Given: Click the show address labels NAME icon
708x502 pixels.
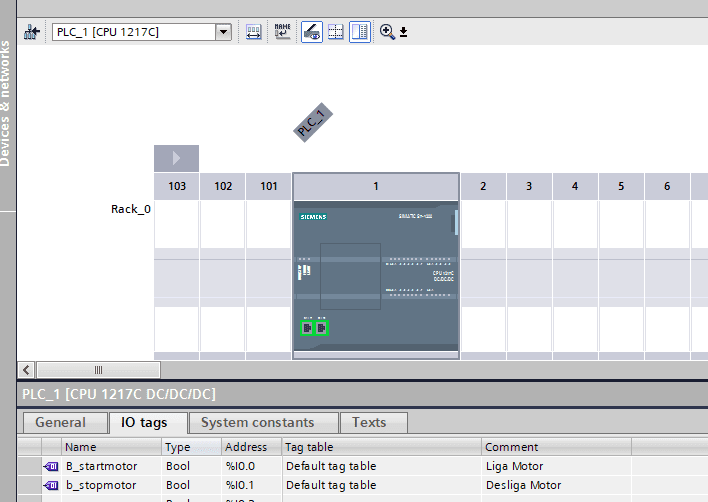Looking at the screenshot, I should (283, 32).
